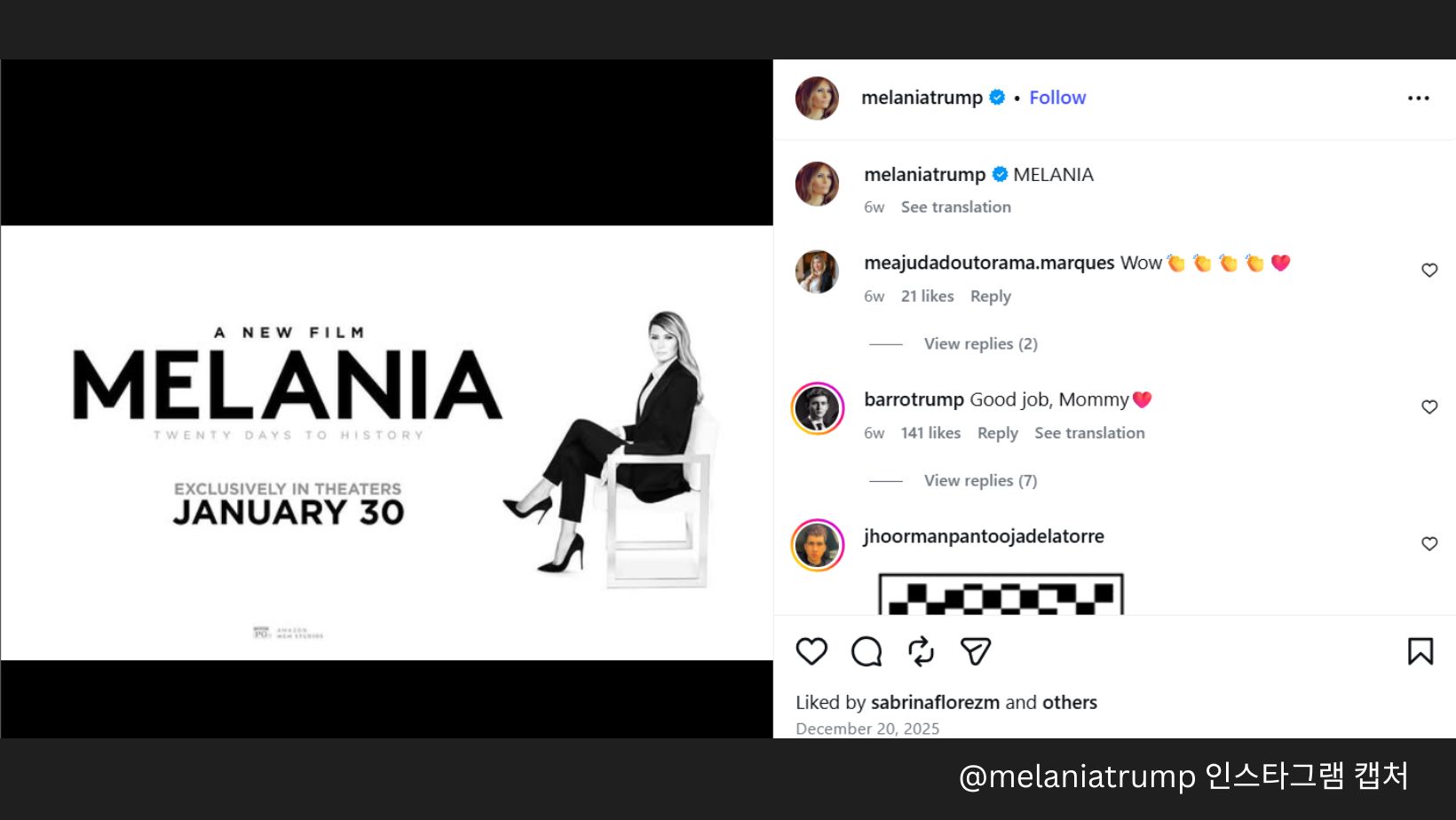
Task: Reply to barrotrump's comment
Action: [x=997, y=433]
